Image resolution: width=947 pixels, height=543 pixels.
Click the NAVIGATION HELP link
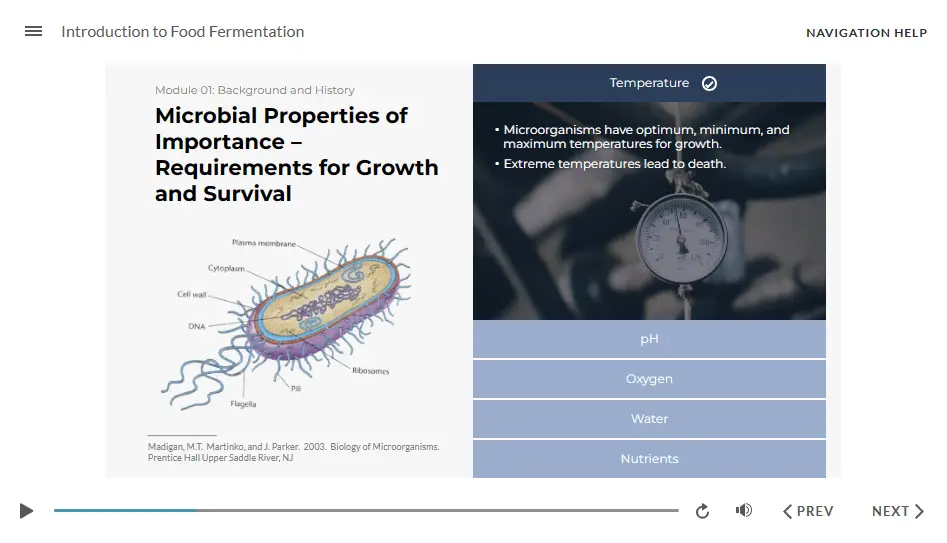point(866,33)
